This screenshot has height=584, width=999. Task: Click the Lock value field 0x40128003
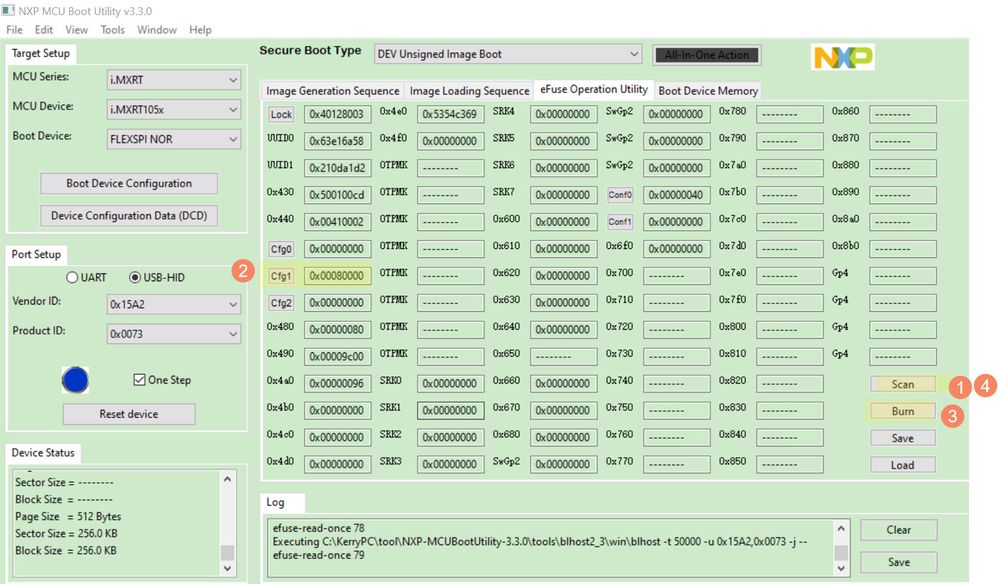[337, 114]
